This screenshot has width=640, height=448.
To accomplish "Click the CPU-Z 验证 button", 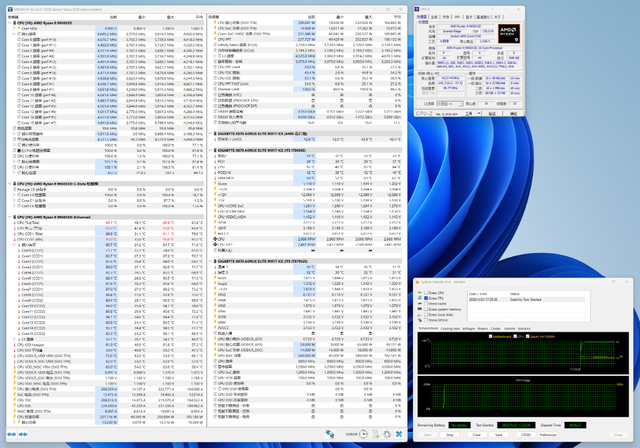I will pyautogui.click(x=492, y=113).
